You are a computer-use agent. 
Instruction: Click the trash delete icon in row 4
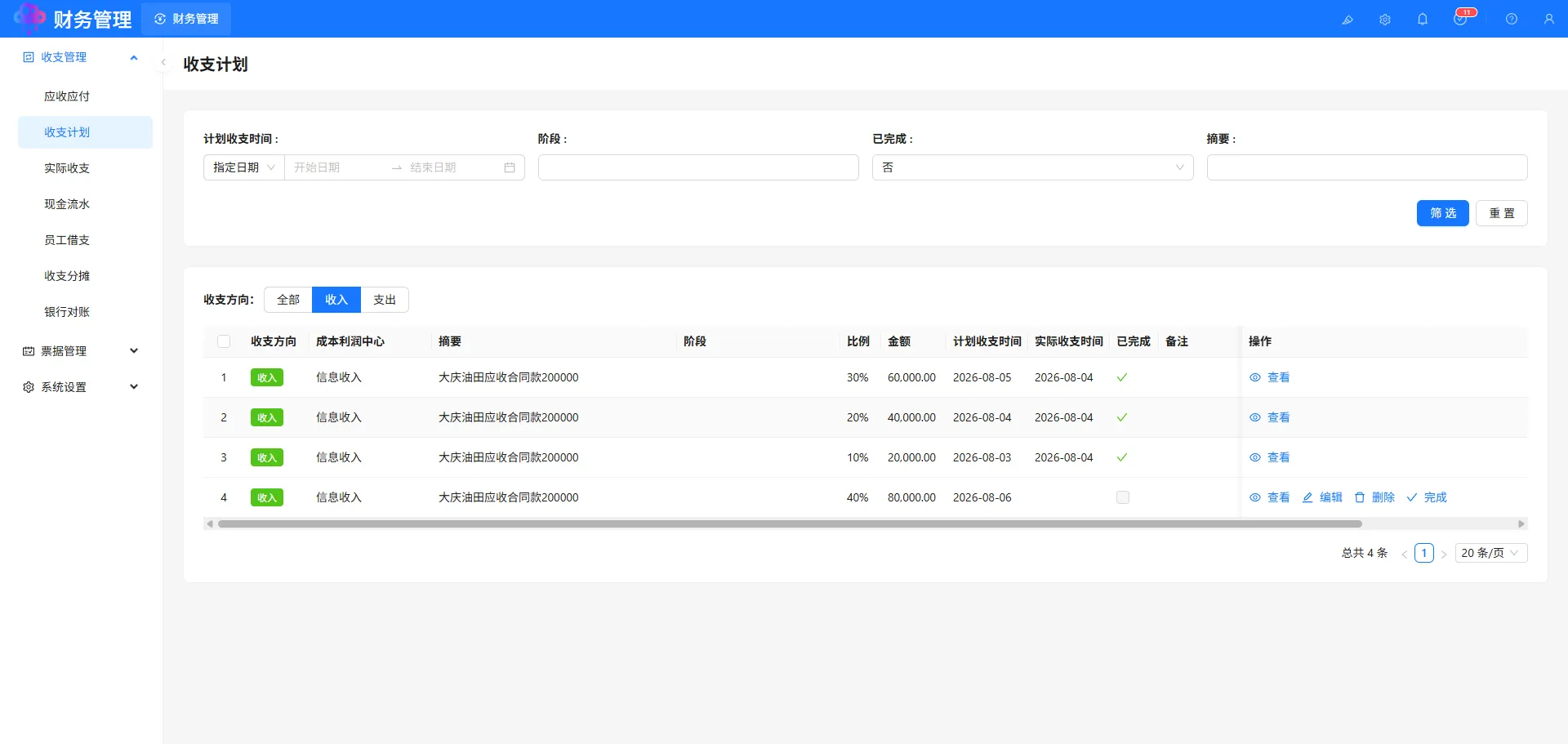1360,497
